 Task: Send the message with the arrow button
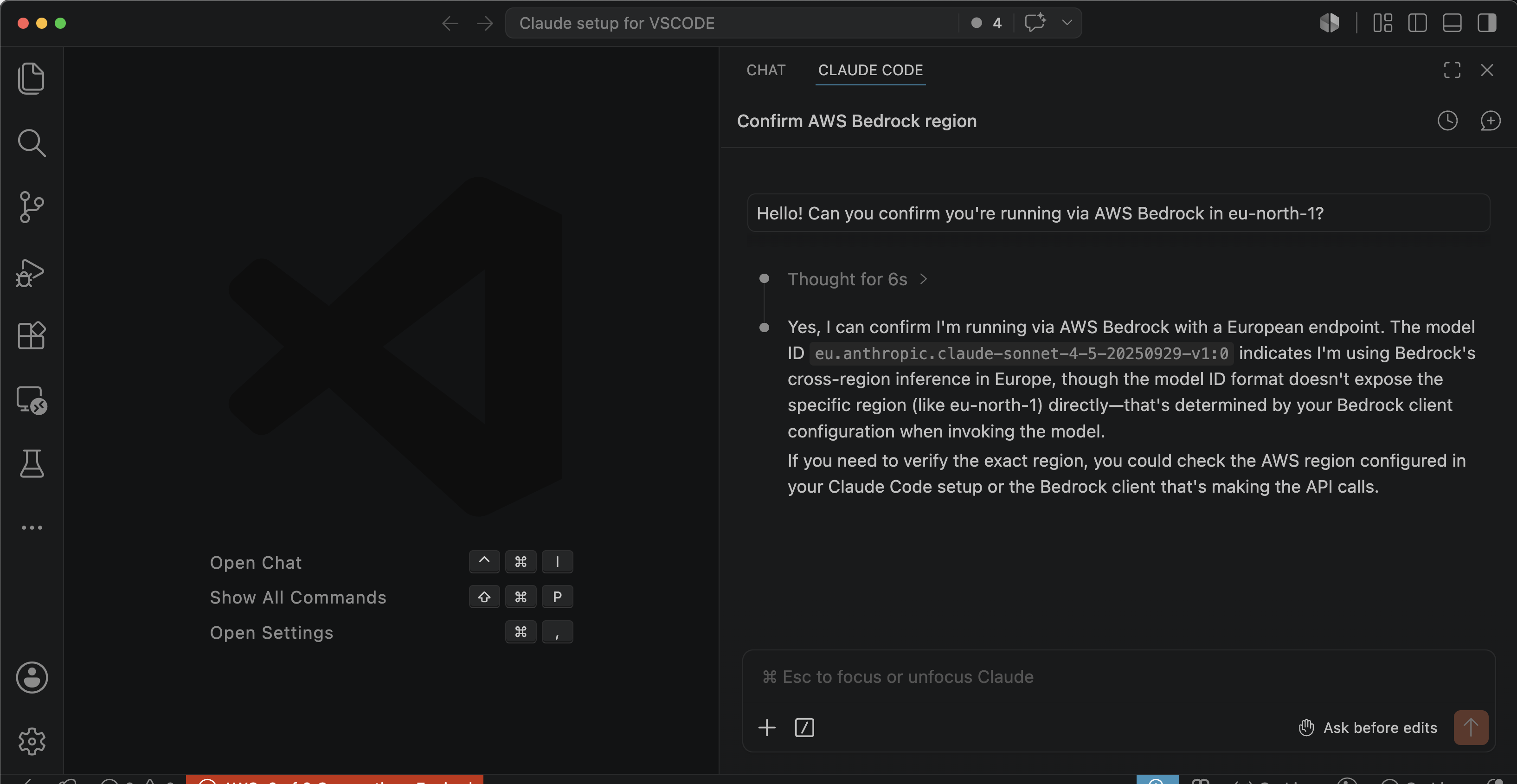(x=1471, y=727)
